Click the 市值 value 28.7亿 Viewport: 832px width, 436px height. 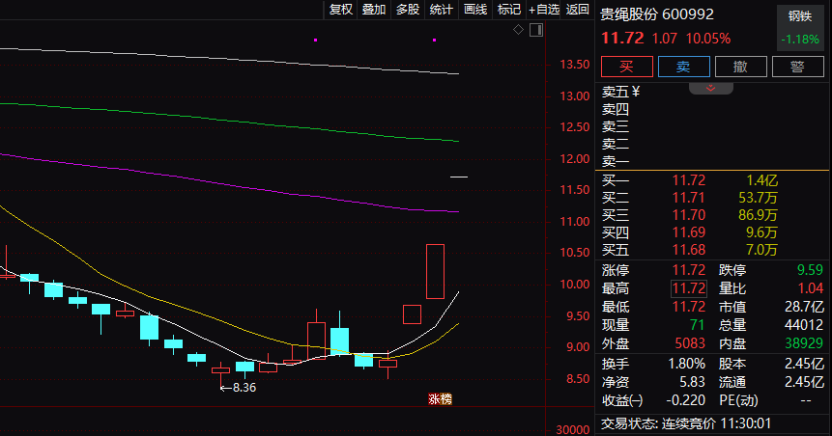804,307
